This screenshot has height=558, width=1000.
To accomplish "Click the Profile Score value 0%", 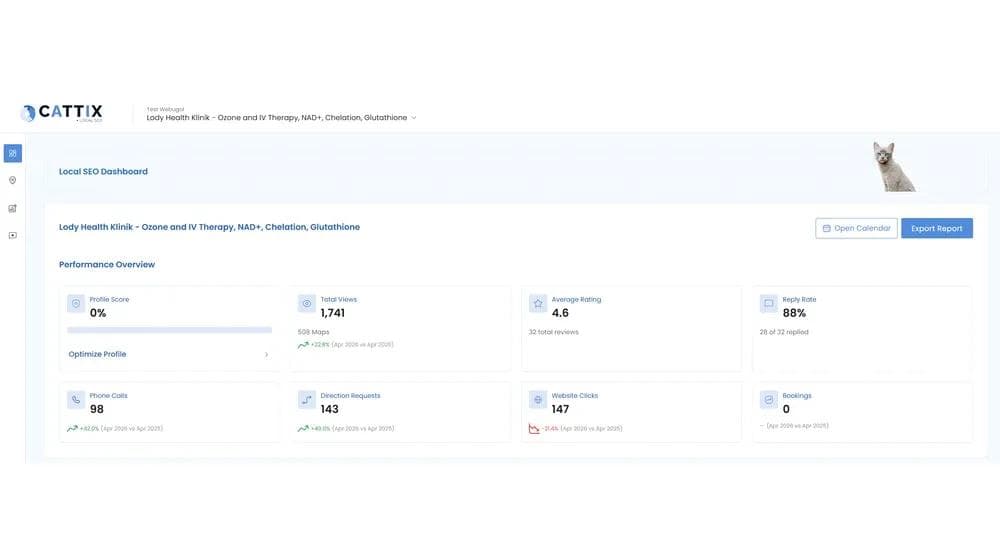I will tap(98, 313).
